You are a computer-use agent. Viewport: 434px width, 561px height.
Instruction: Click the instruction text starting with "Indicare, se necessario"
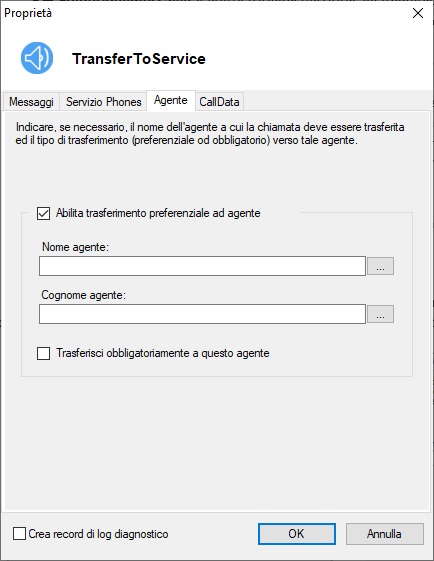coord(210,133)
